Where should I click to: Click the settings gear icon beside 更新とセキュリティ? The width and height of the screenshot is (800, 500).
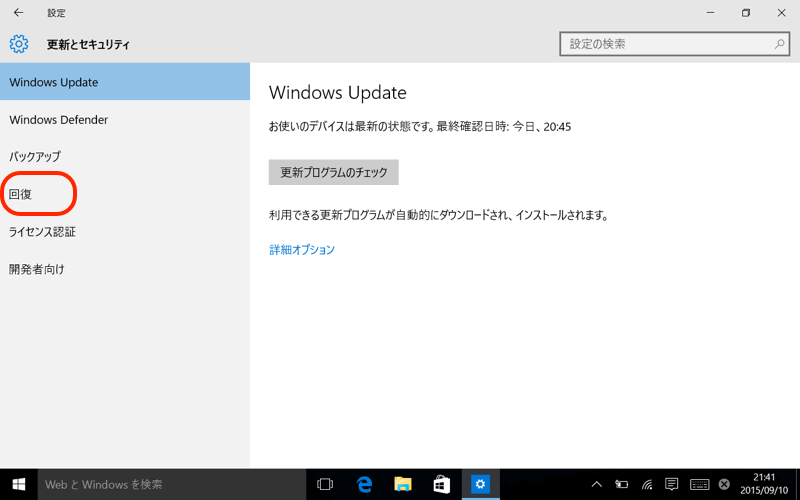19,44
